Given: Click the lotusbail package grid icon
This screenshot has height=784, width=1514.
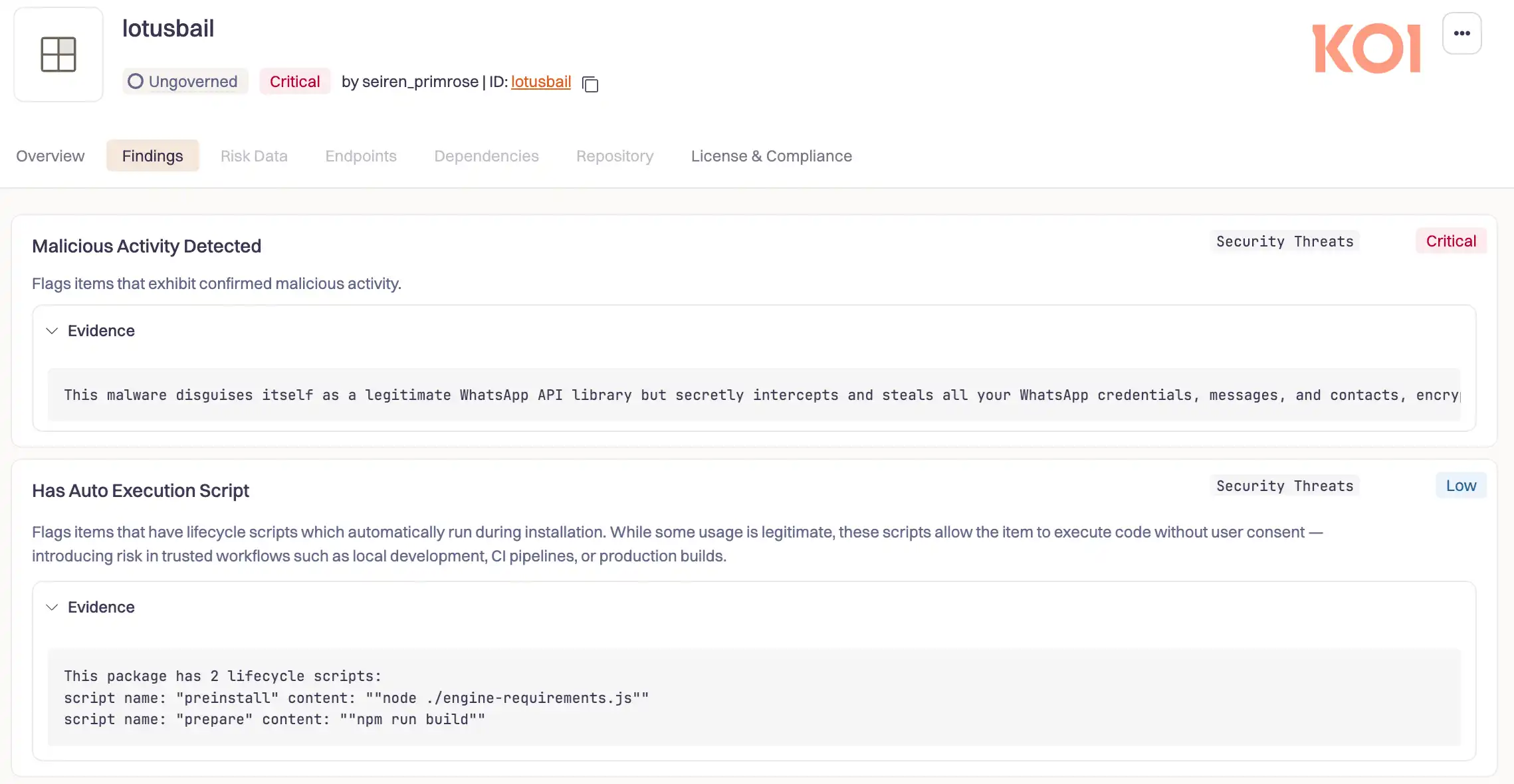Looking at the screenshot, I should [58, 54].
